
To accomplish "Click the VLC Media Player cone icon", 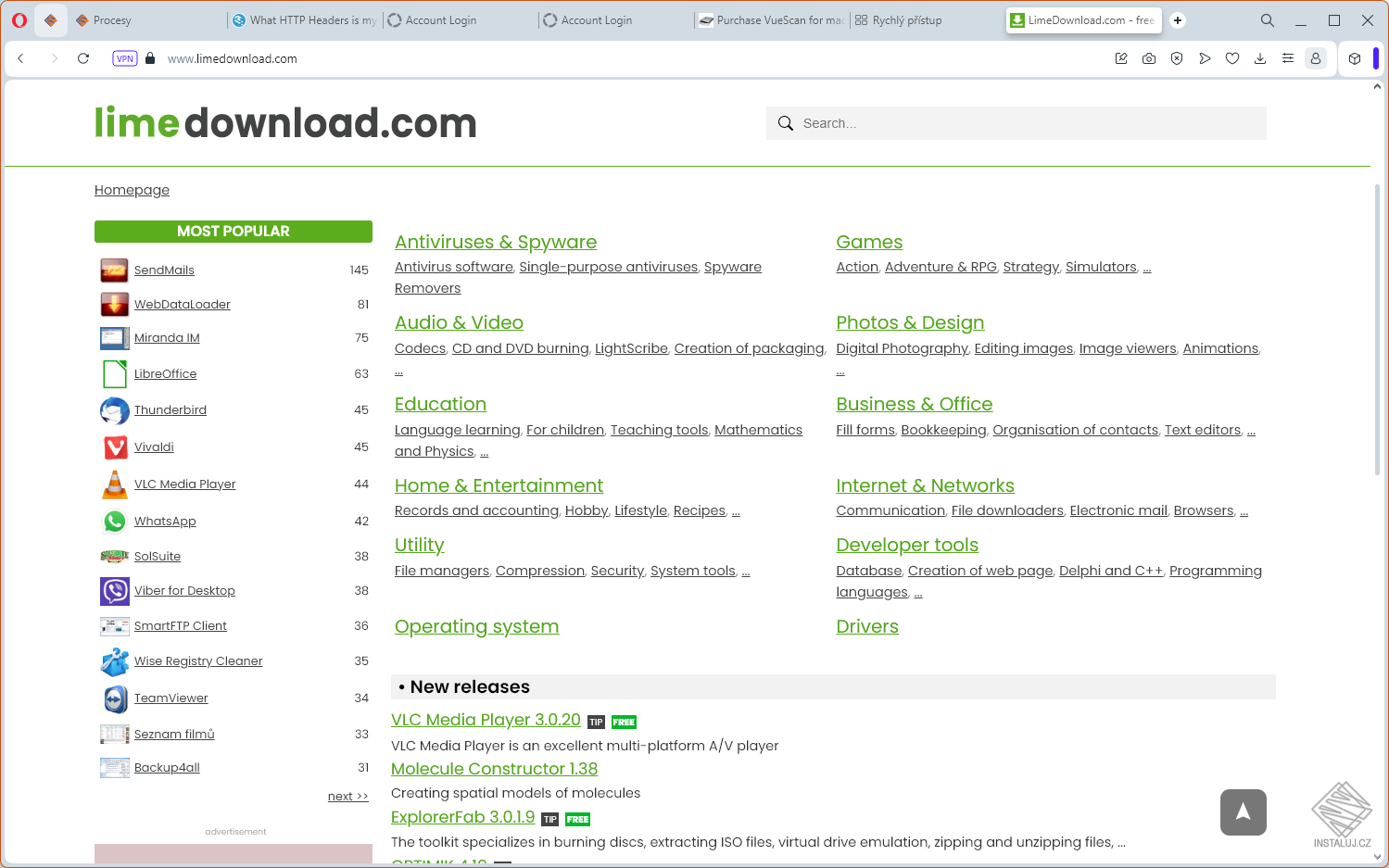I will (114, 484).
